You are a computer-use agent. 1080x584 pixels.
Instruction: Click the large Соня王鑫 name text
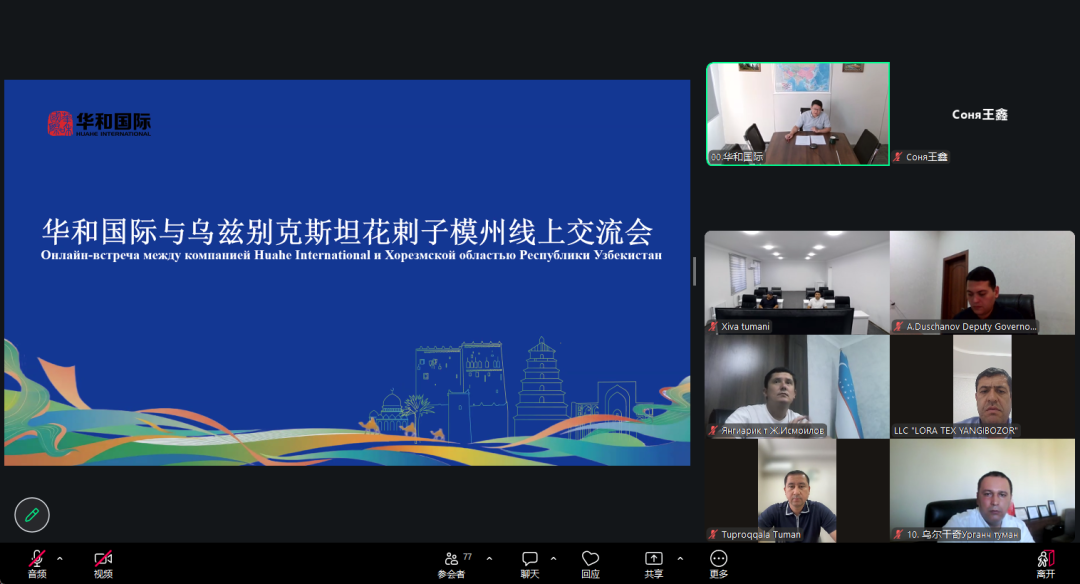(979, 114)
